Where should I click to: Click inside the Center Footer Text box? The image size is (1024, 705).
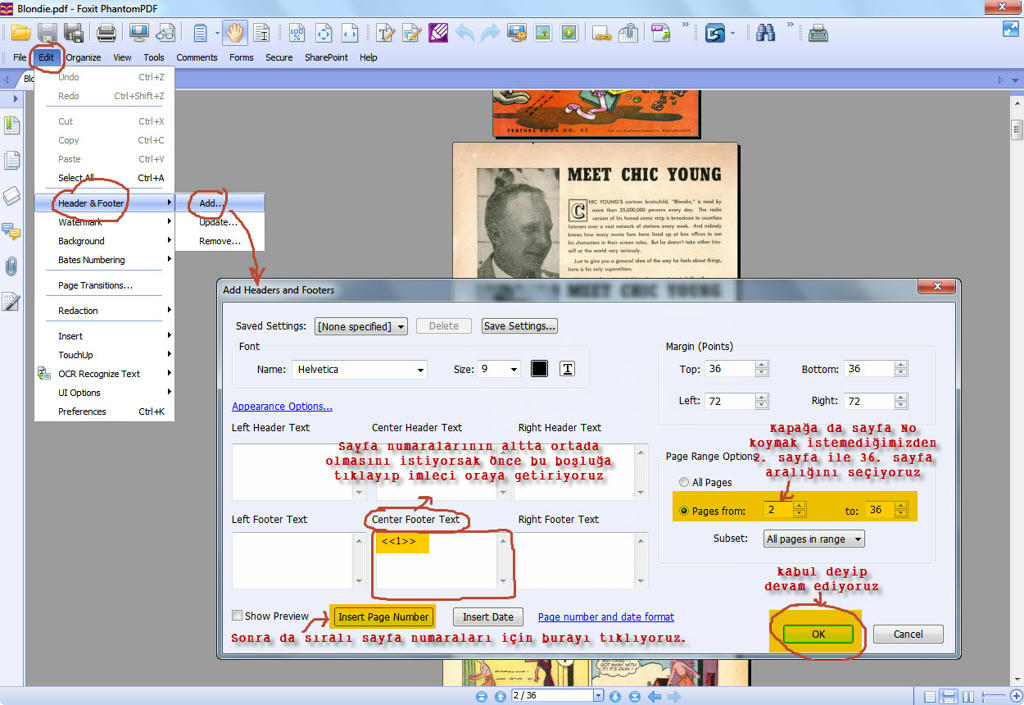point(435,565)
